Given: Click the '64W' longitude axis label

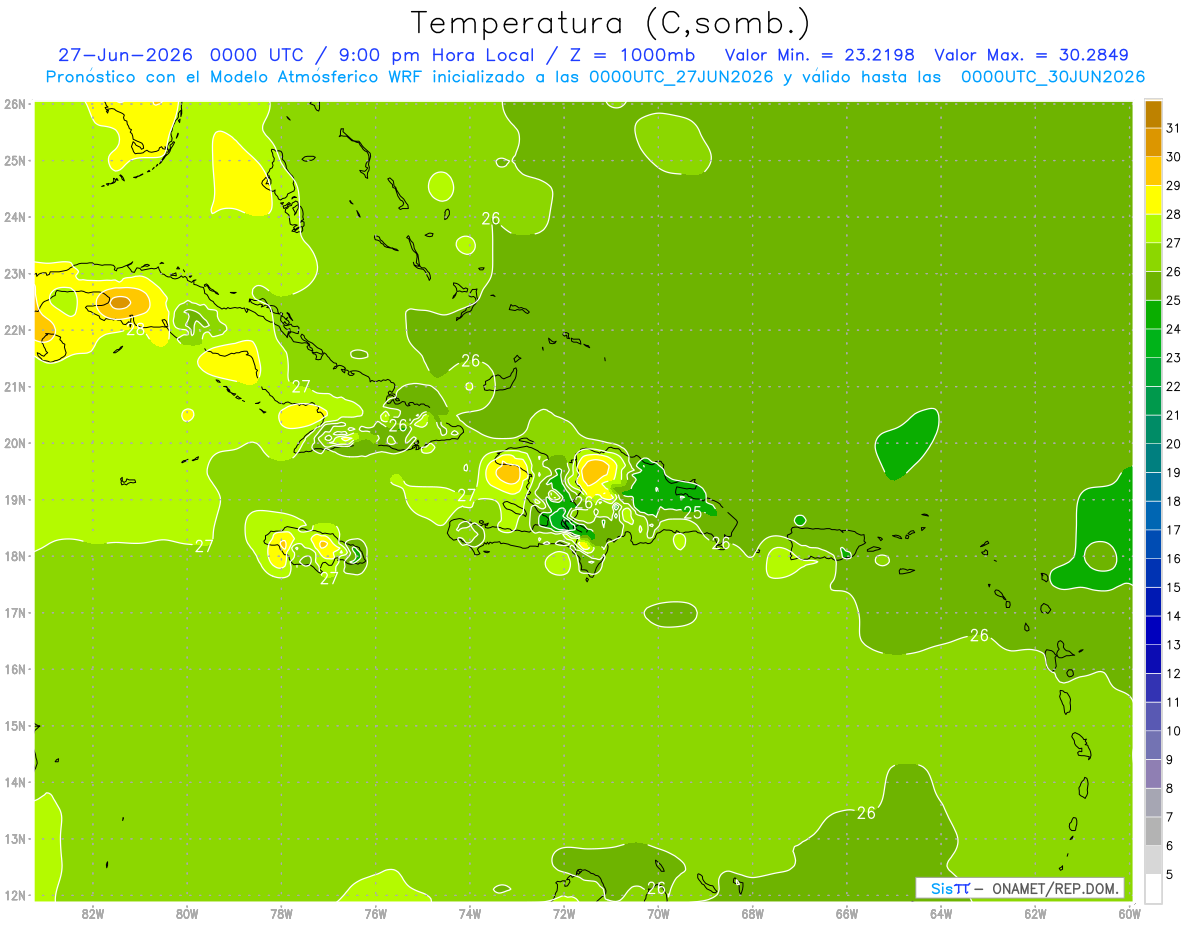Looking at the screenshot, I should click(x=941, y=912).
